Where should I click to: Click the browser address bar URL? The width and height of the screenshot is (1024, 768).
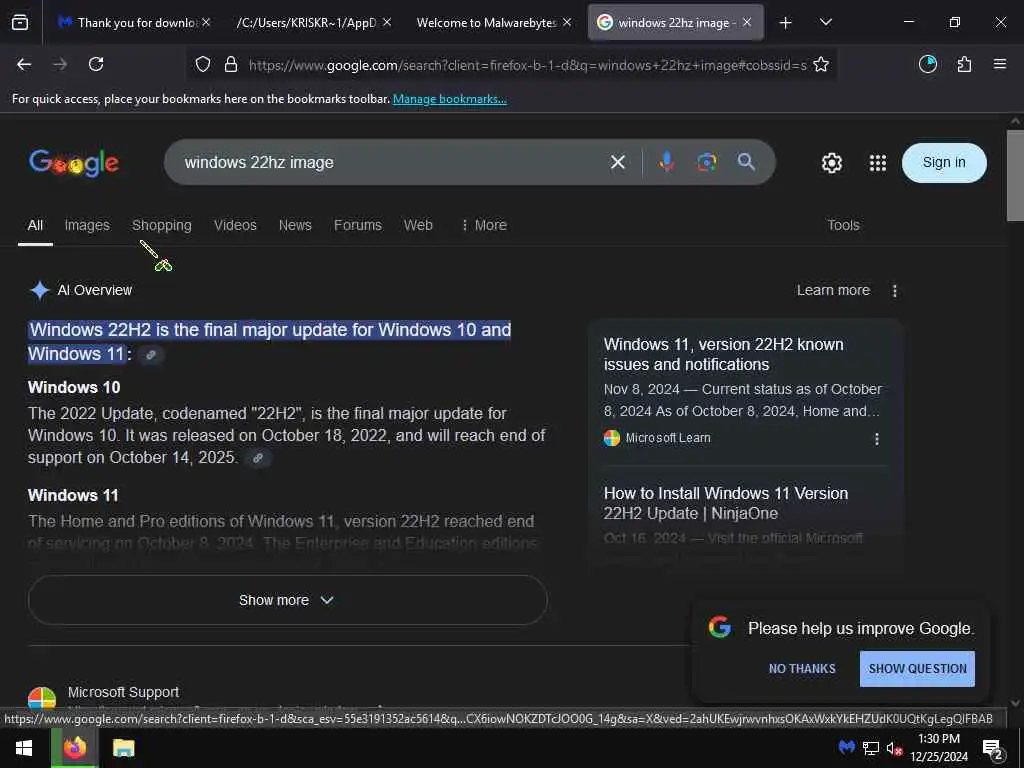click(x=528, y=65)
